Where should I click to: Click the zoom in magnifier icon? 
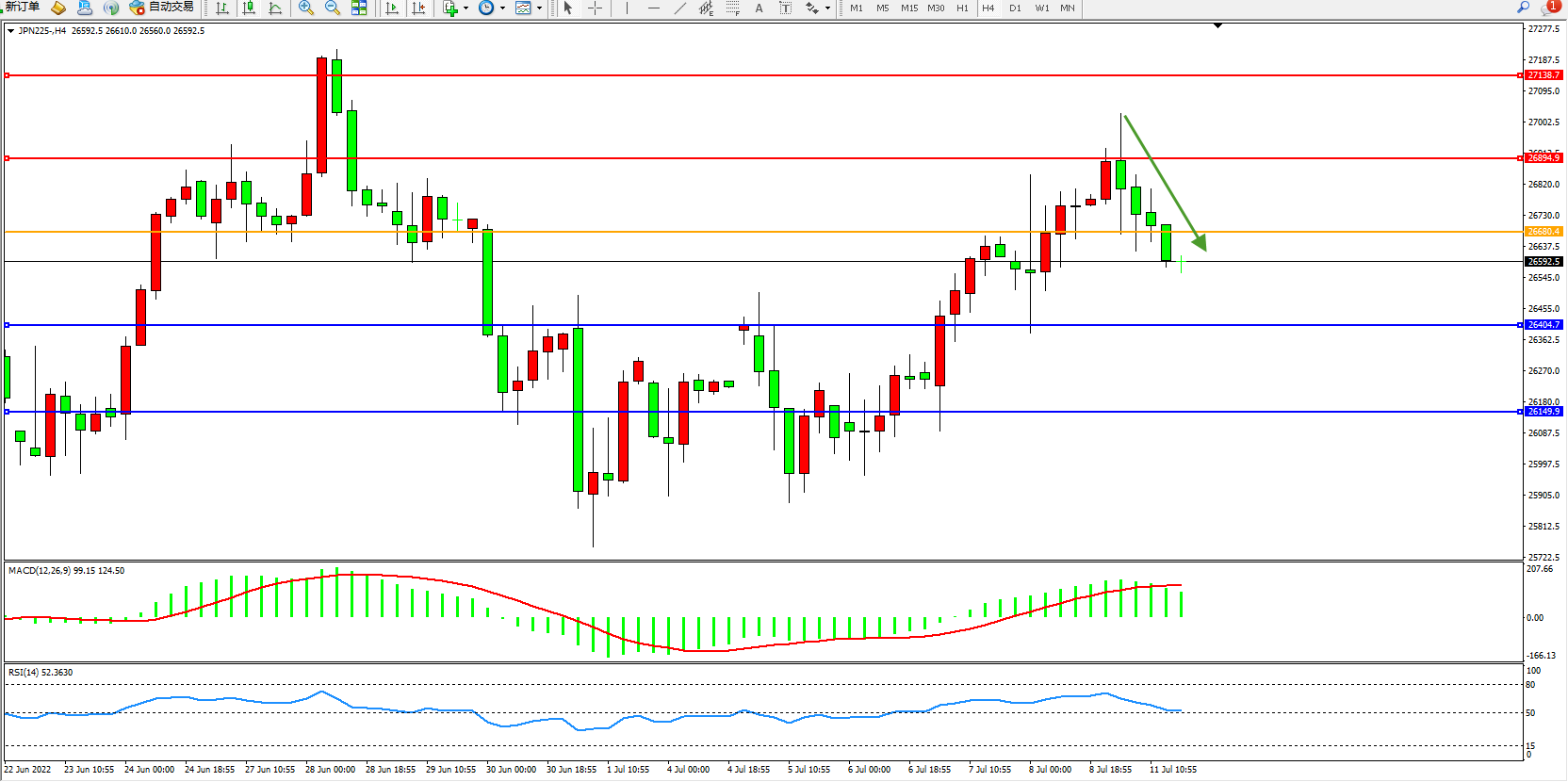click(306, 8)
